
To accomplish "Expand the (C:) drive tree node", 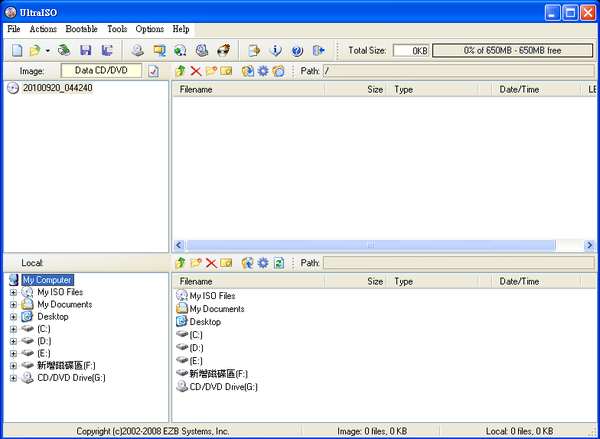I will (13, 329).
